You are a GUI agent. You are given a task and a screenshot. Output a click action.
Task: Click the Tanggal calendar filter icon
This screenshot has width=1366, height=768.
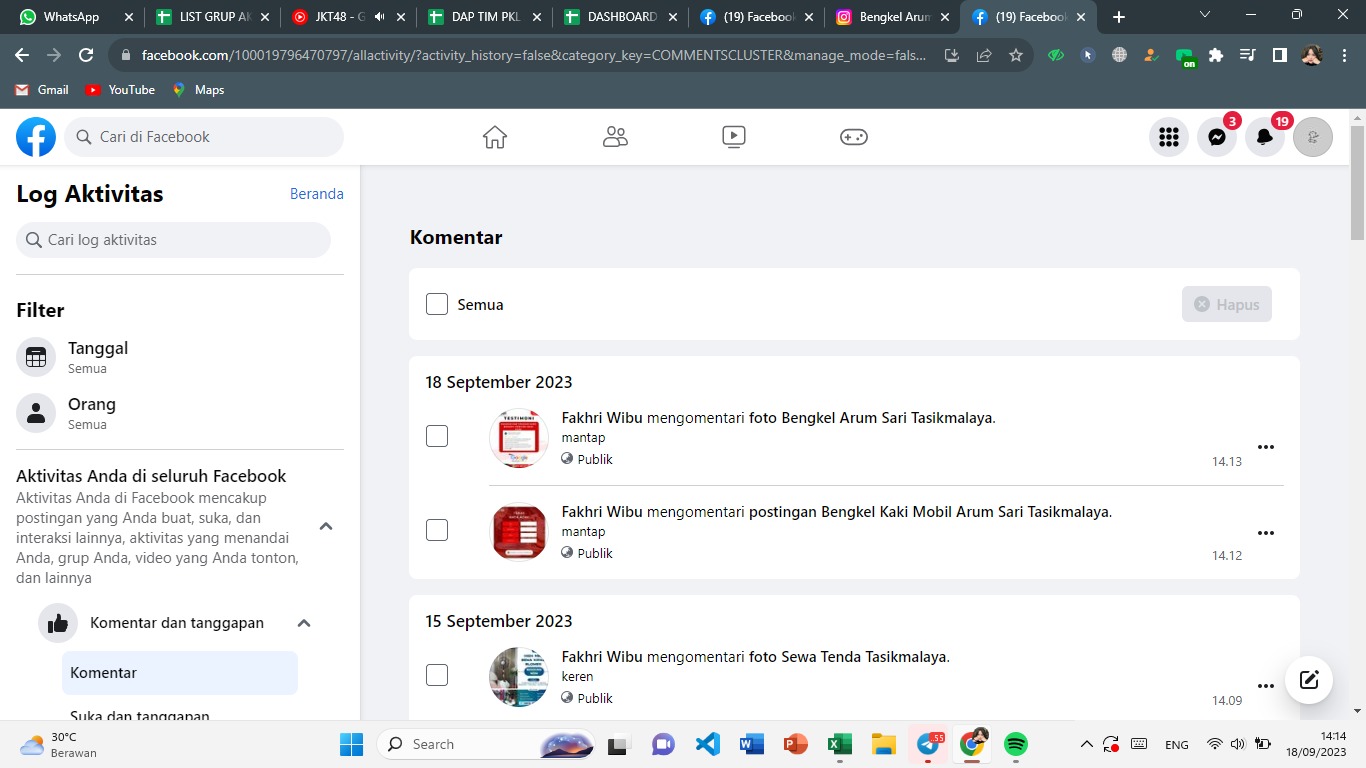tap(36, 357)
